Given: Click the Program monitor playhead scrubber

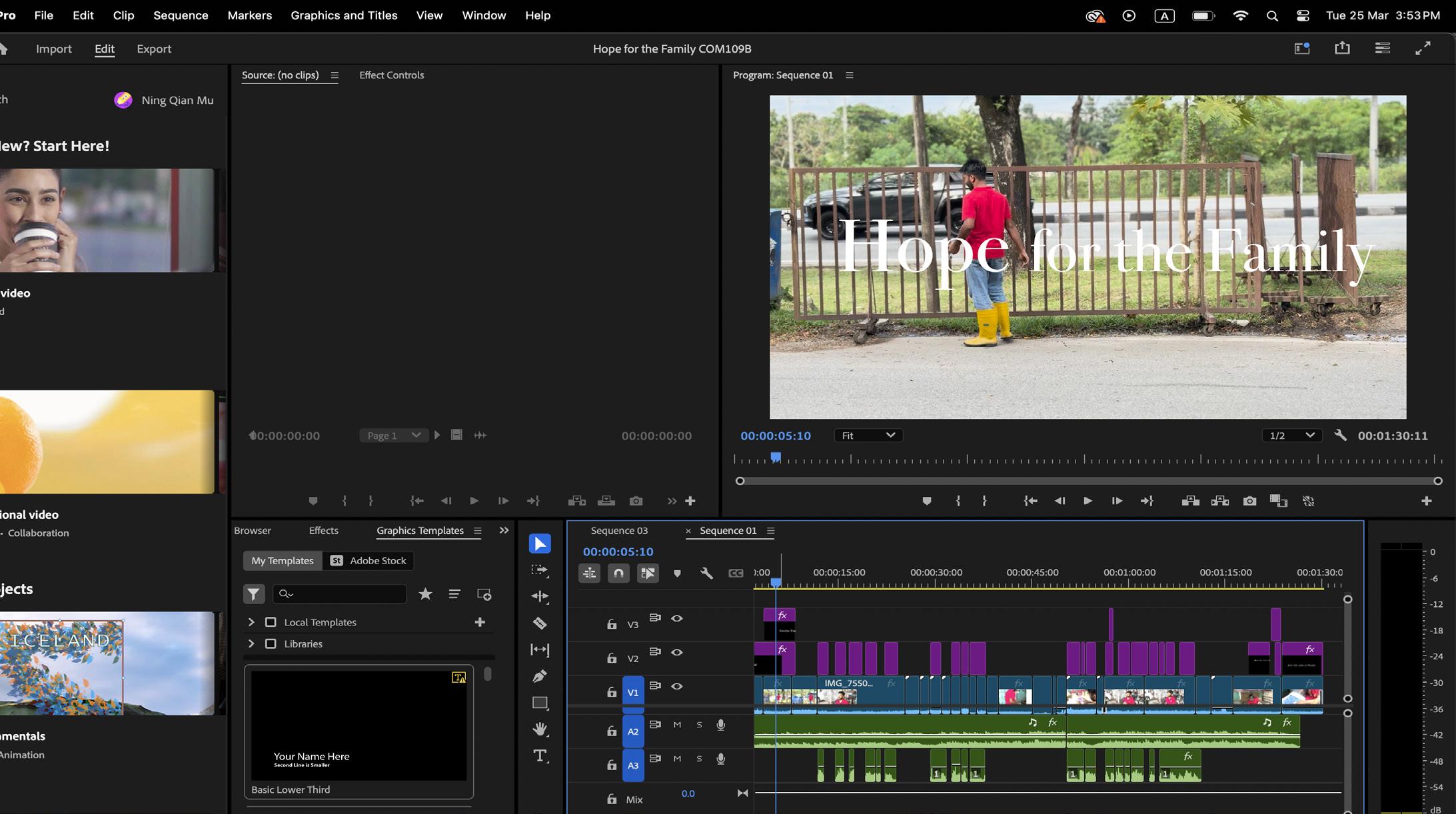Looking at the screenshot, I should 776,458.
